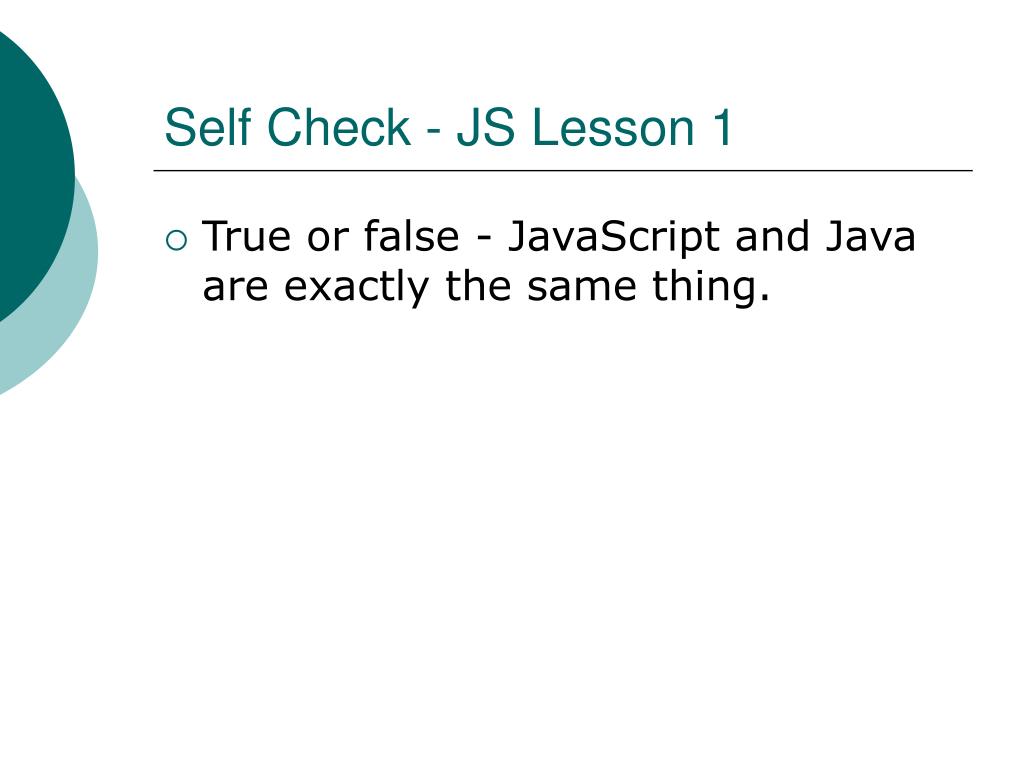This screenshot has width=1024, height=768.
Task: Click the word Java ending first line
Action: pos(871,236)
